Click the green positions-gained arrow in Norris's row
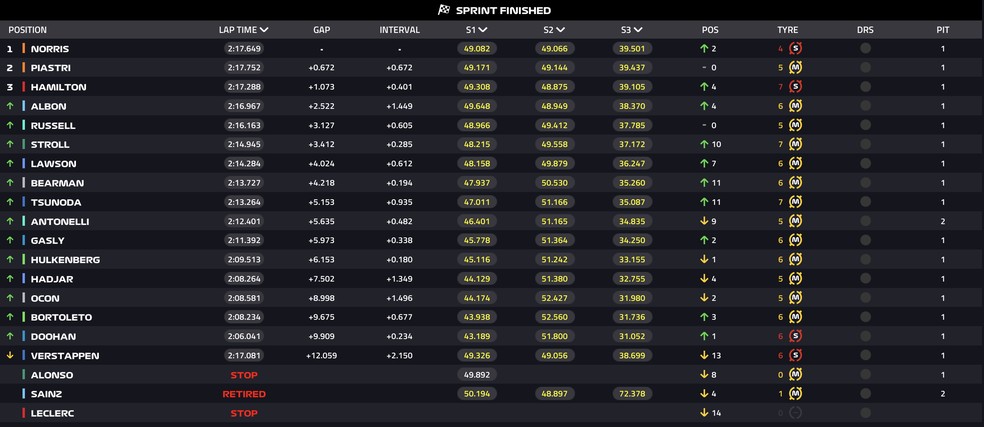Image resolution: width=984 pixels, height=427 pixels. click(x=704, y=48)
